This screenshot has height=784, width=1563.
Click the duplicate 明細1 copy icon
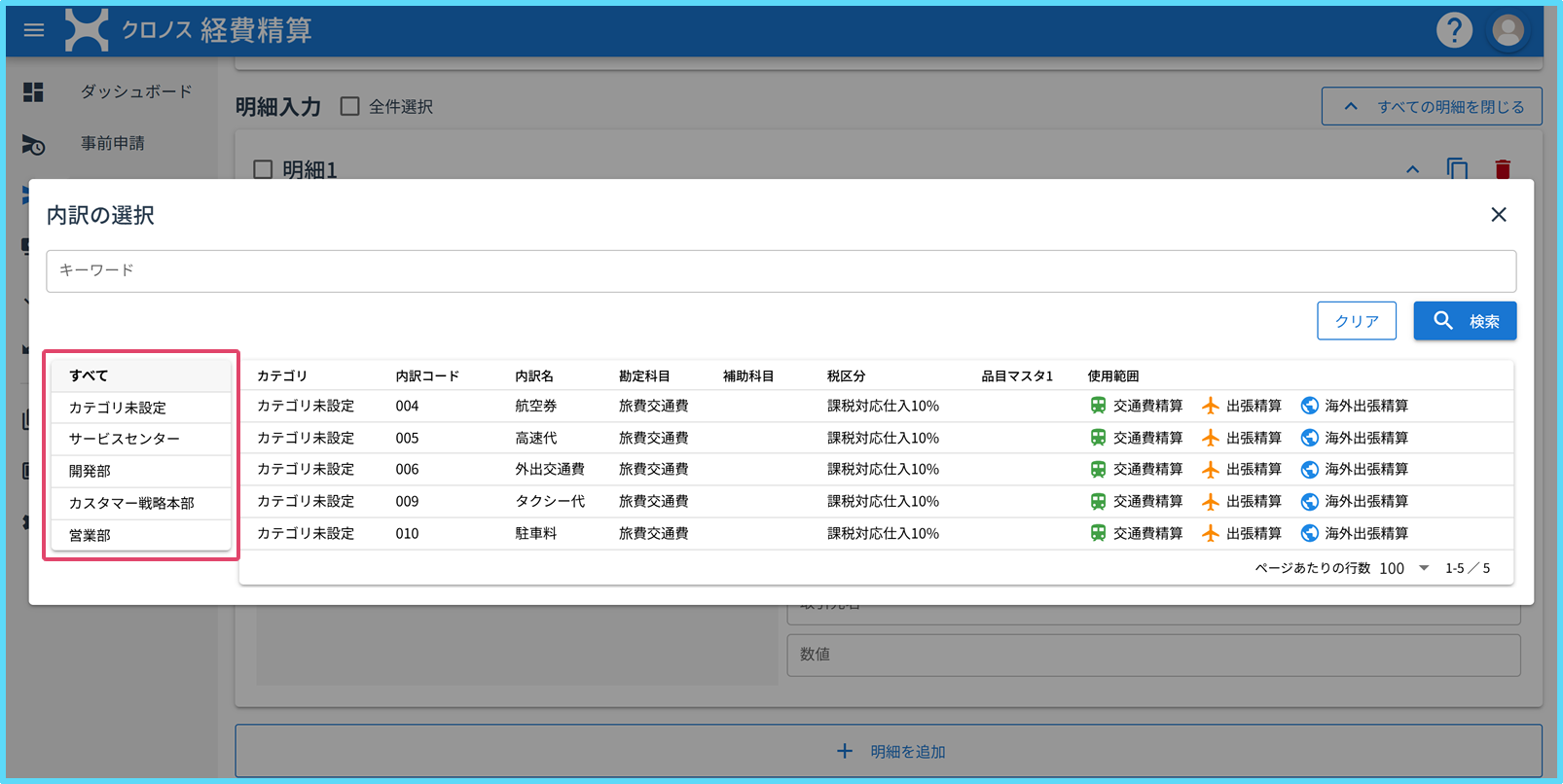[1457, 169]
